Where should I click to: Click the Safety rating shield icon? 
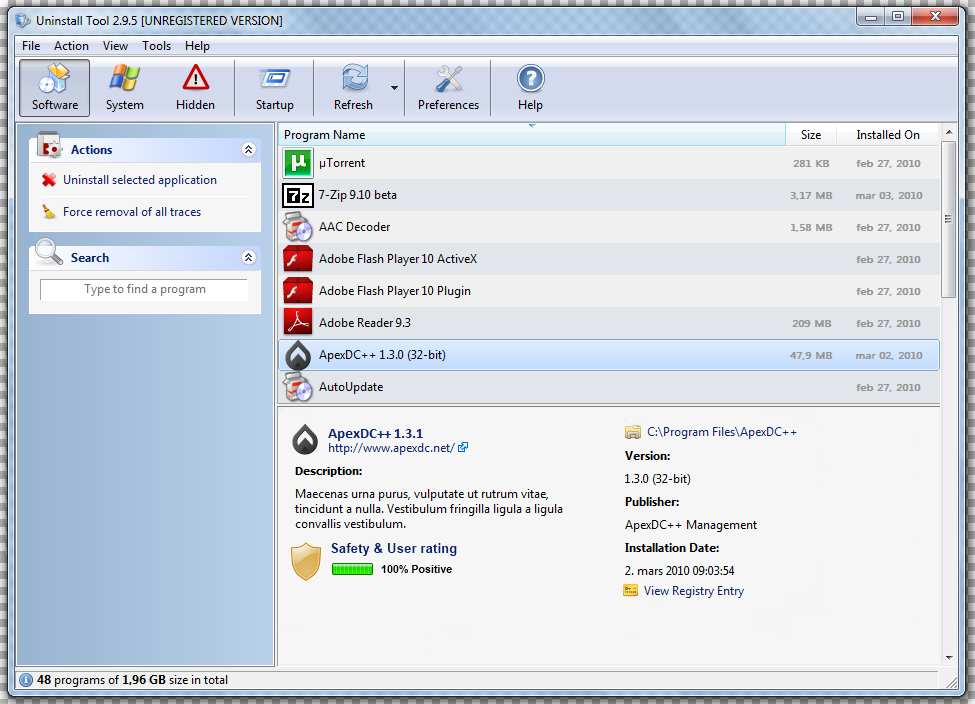(306, 561)
